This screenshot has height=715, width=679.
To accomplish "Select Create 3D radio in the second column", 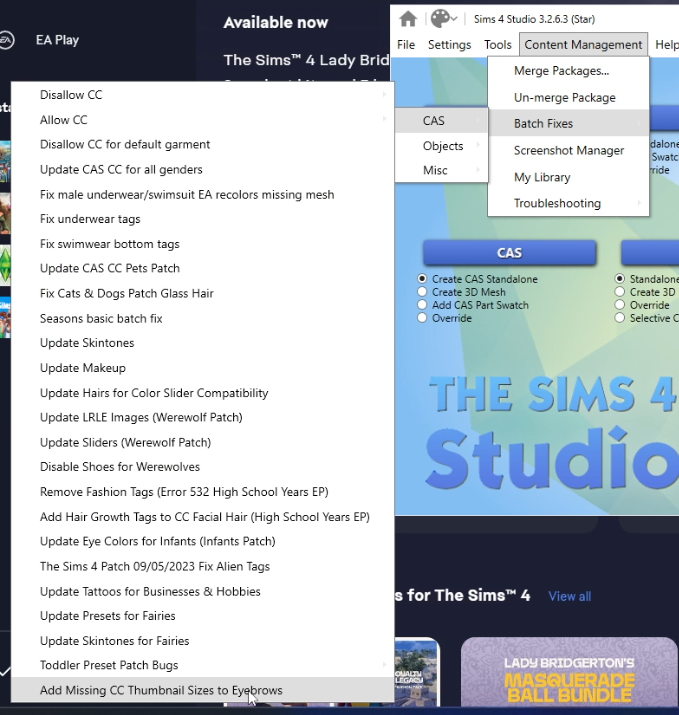I will (x=619, y=292).
